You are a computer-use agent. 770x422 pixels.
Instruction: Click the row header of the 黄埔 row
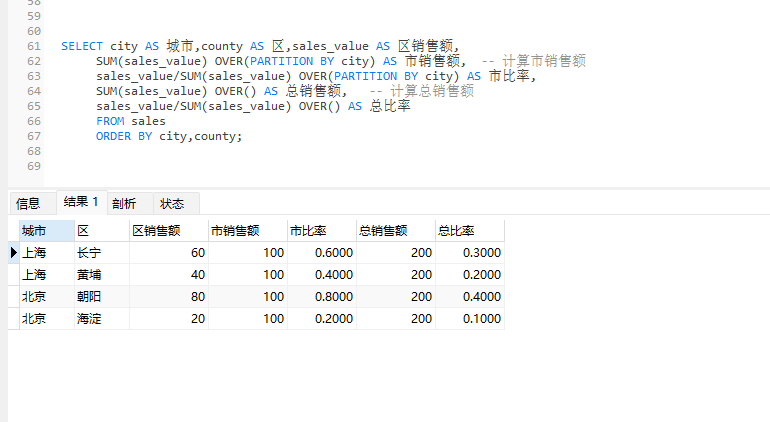(14, 275)
